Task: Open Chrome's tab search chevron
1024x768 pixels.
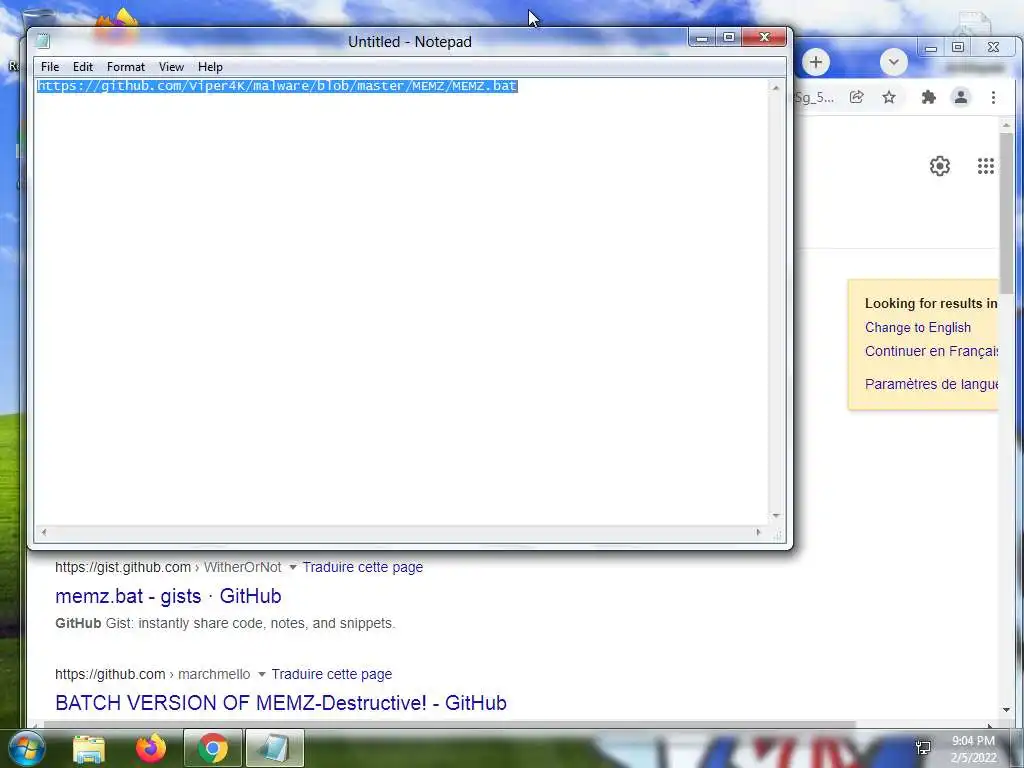Action: click(x=893, y=63)
